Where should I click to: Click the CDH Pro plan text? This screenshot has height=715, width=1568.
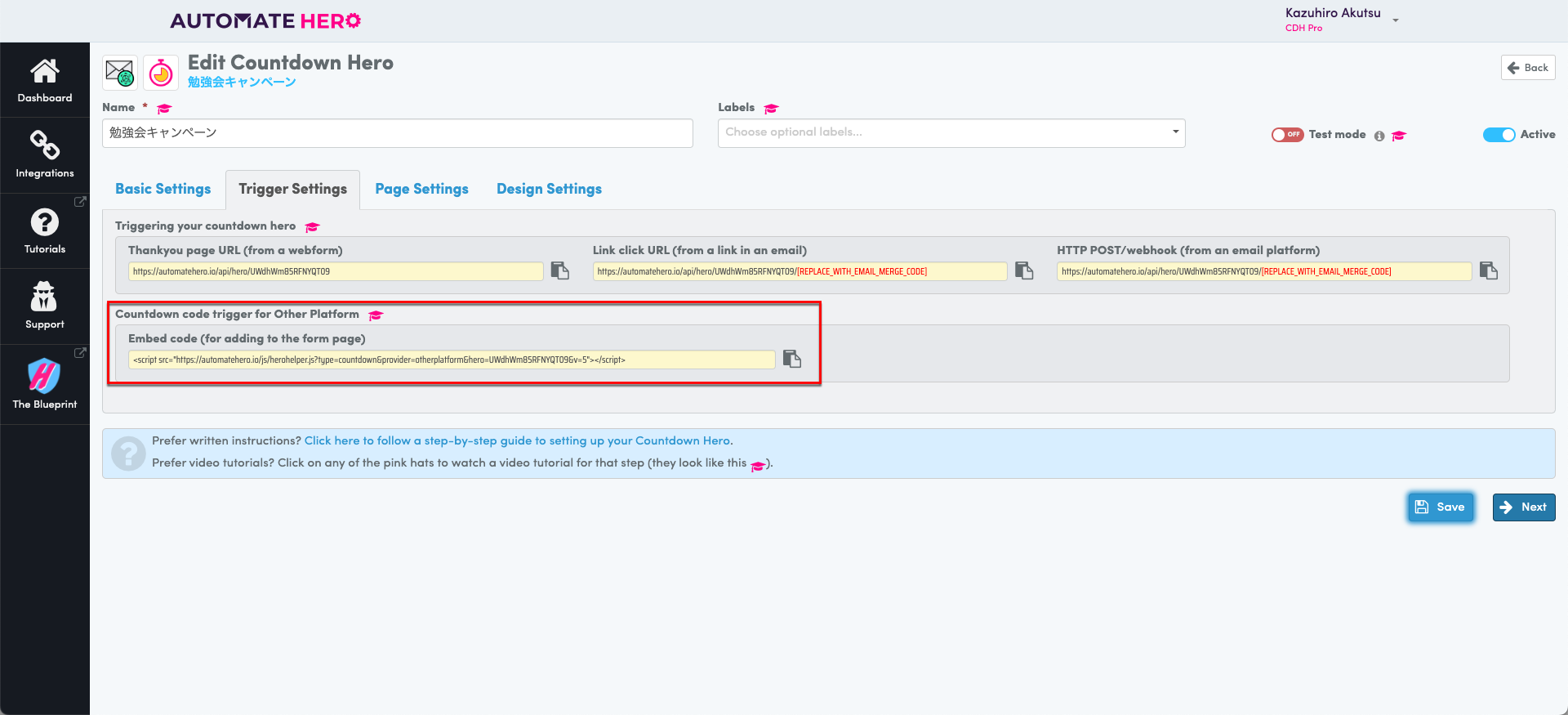[1303, 28]
